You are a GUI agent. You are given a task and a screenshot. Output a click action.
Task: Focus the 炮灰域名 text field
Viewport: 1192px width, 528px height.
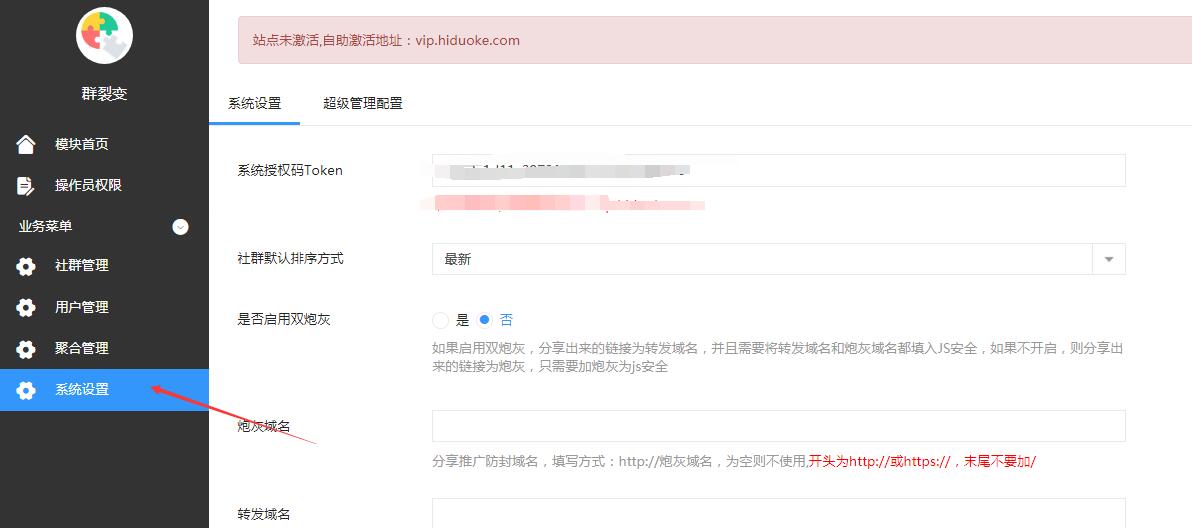(x=778, y=426)
